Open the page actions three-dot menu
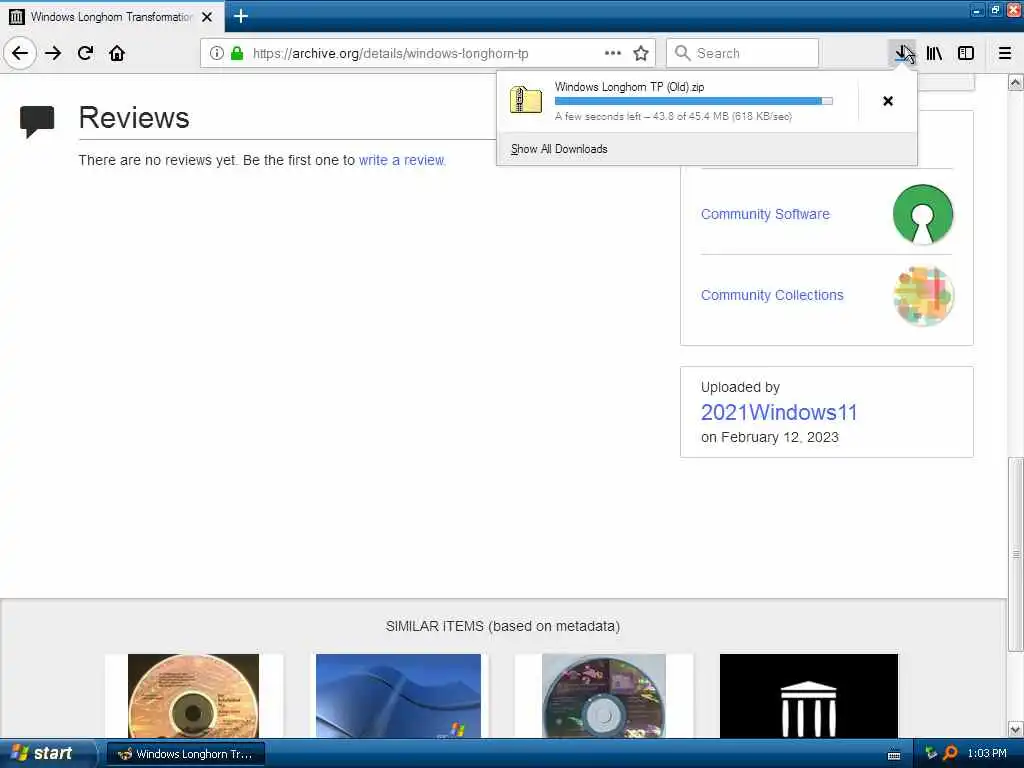 point(613,53)
